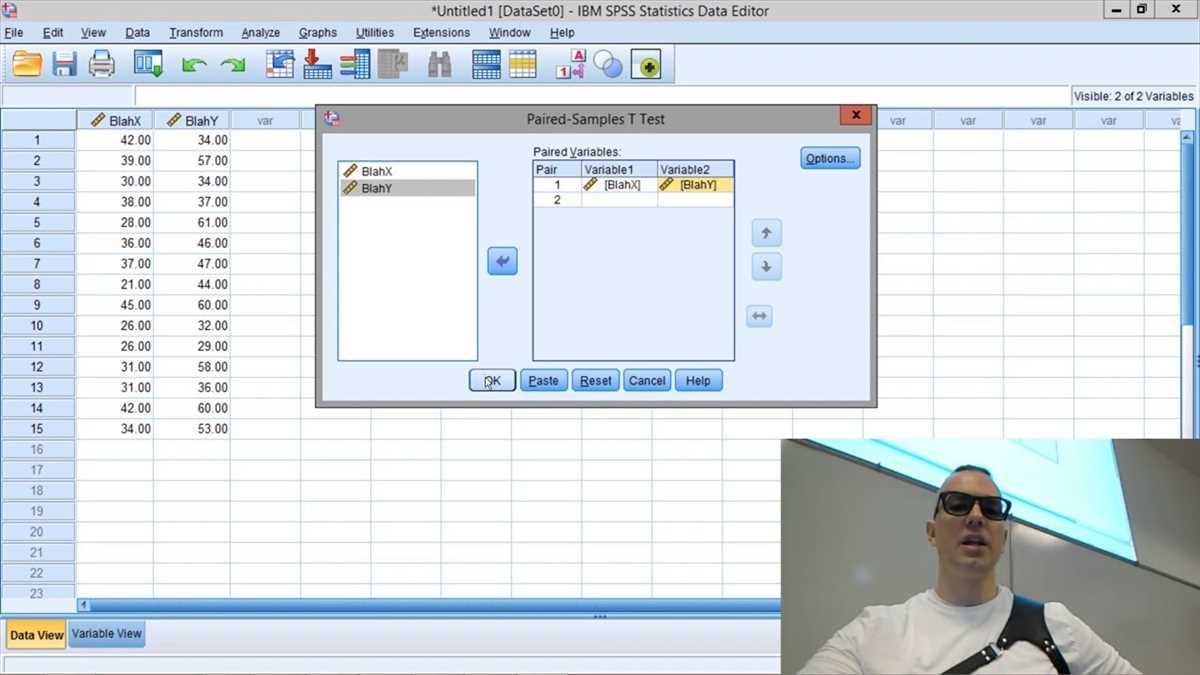Click the Go to variable red-arrow icon
Image resolution: width=1200 pixels, height=675 pixels.
(317, 65)
